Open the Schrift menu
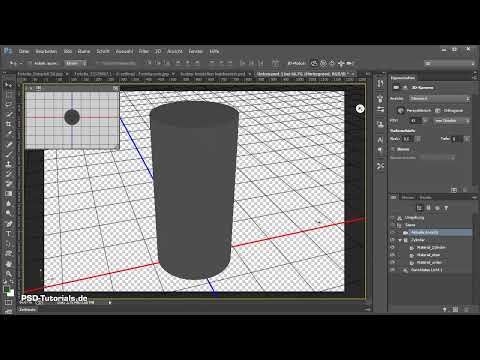This screenshot has height=360, width=480. point(103,51)
